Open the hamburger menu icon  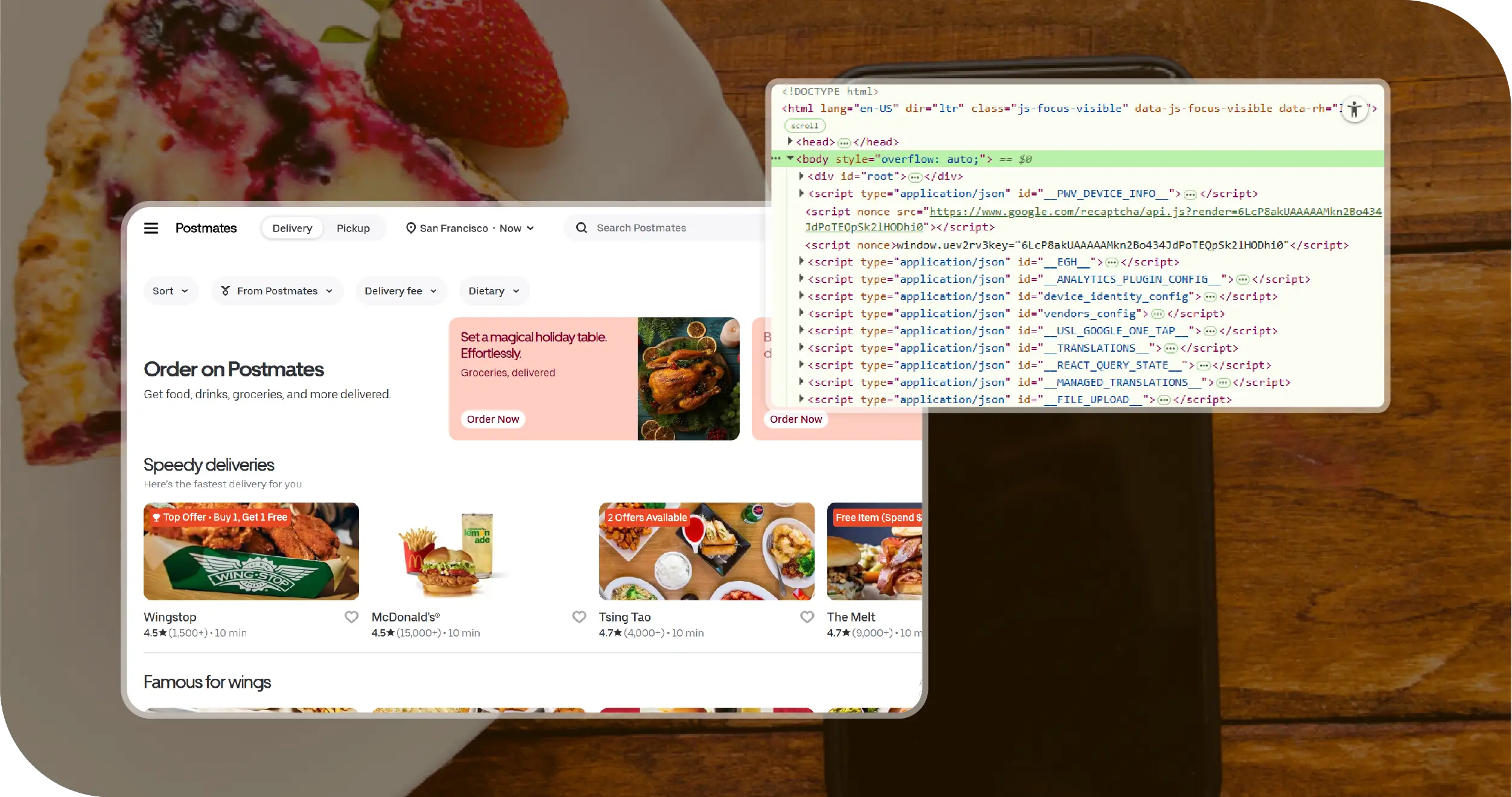click(x=151, y=228)
